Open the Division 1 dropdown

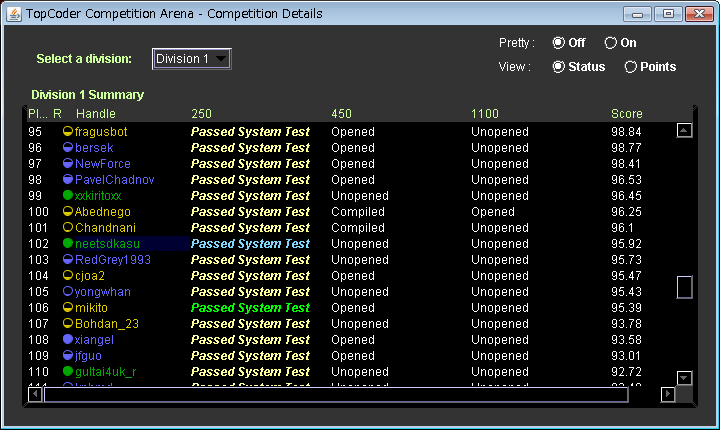pos(191,59)
